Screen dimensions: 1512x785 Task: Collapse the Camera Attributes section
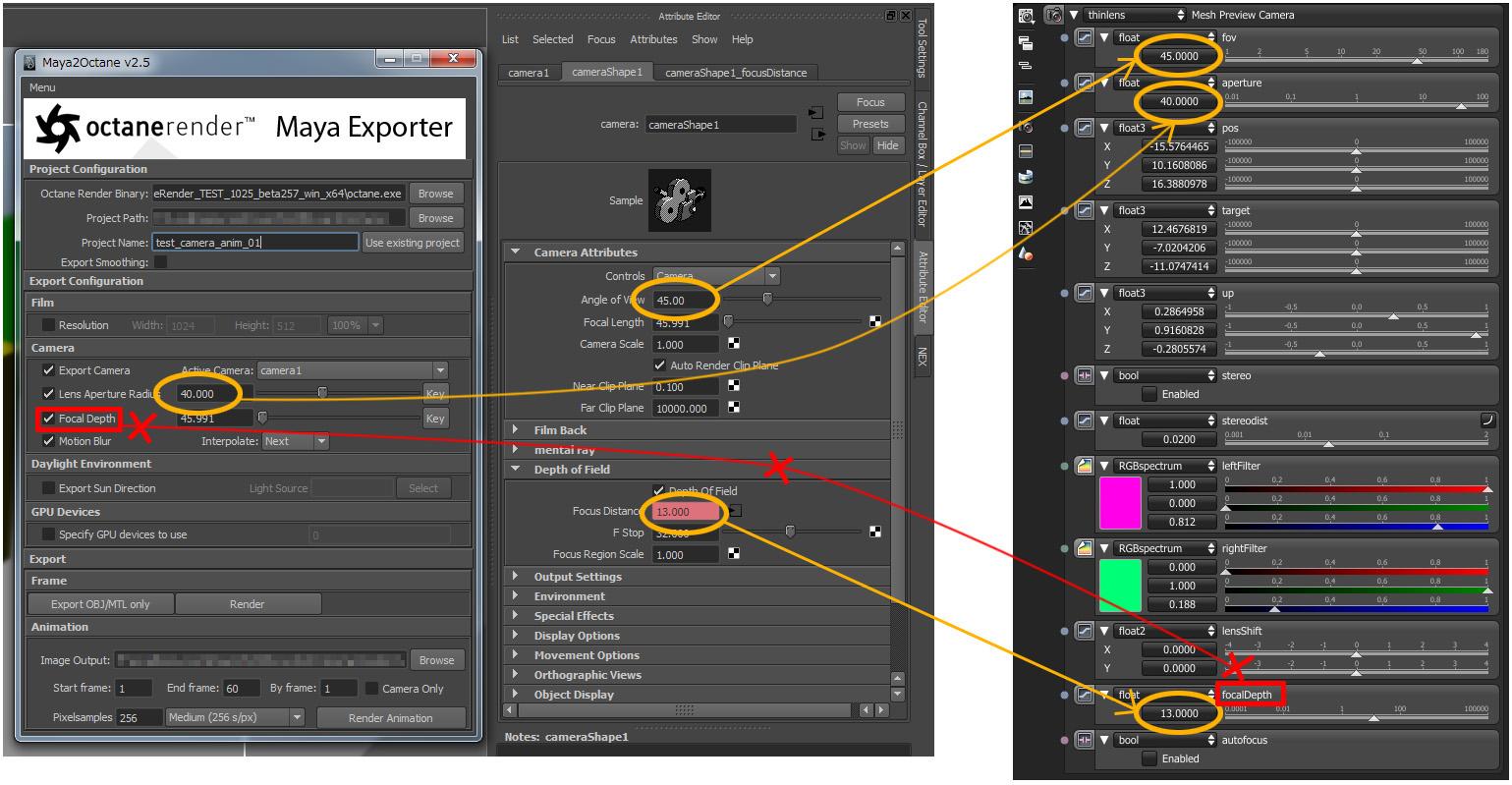click(516, 252)
